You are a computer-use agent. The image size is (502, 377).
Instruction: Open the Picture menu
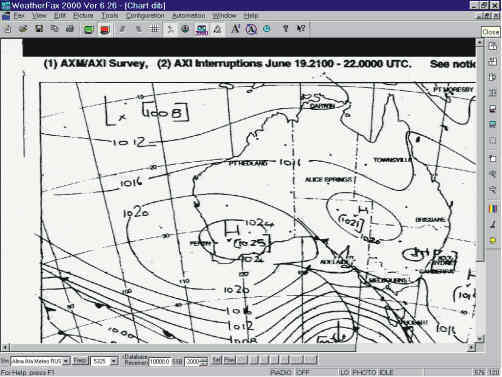(x=83, y=16)
